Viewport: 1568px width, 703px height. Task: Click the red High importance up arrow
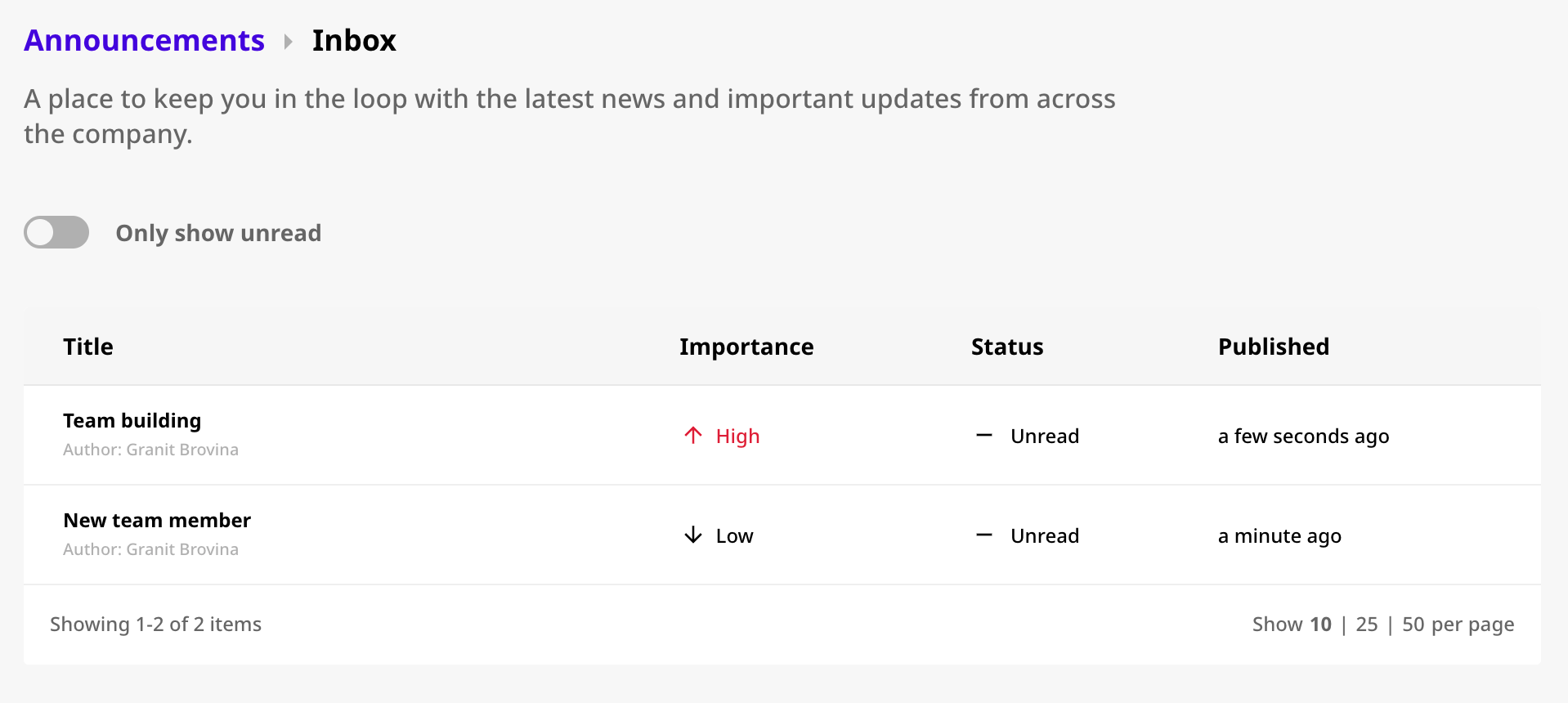pyautogui.click(x=693, y=436)
